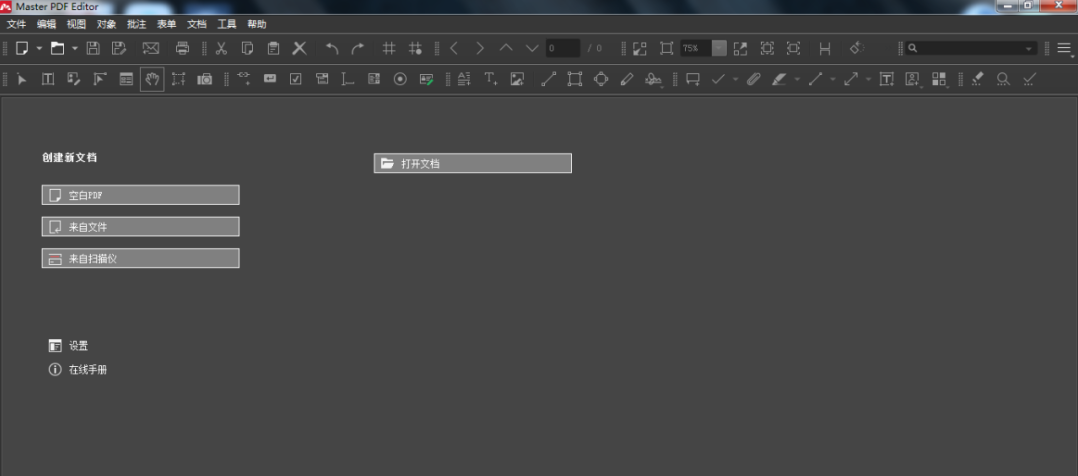1078x476 pixels.
Task: Toggle the grid display icon
Action: [x=389, y=48]
